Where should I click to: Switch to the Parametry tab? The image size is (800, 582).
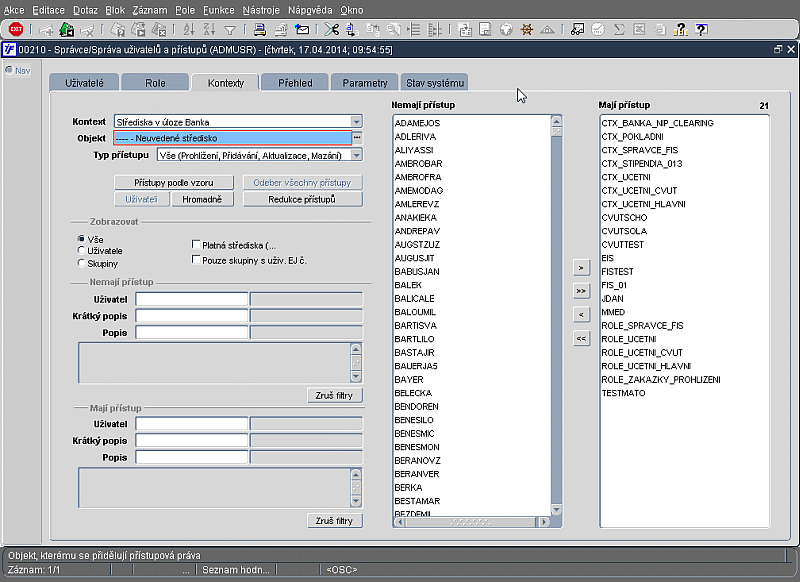pyautogui.click(x=364, y=83)
